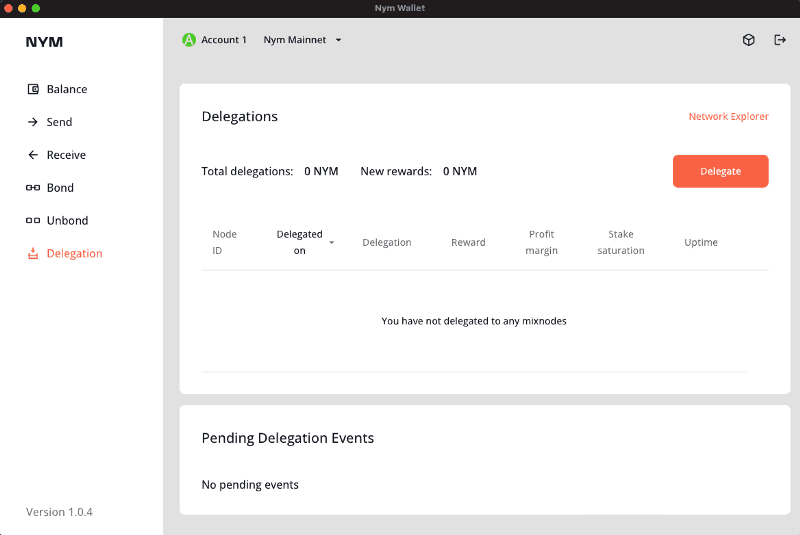Click the Unbond icon in sidebar

[x=33, y=221]
